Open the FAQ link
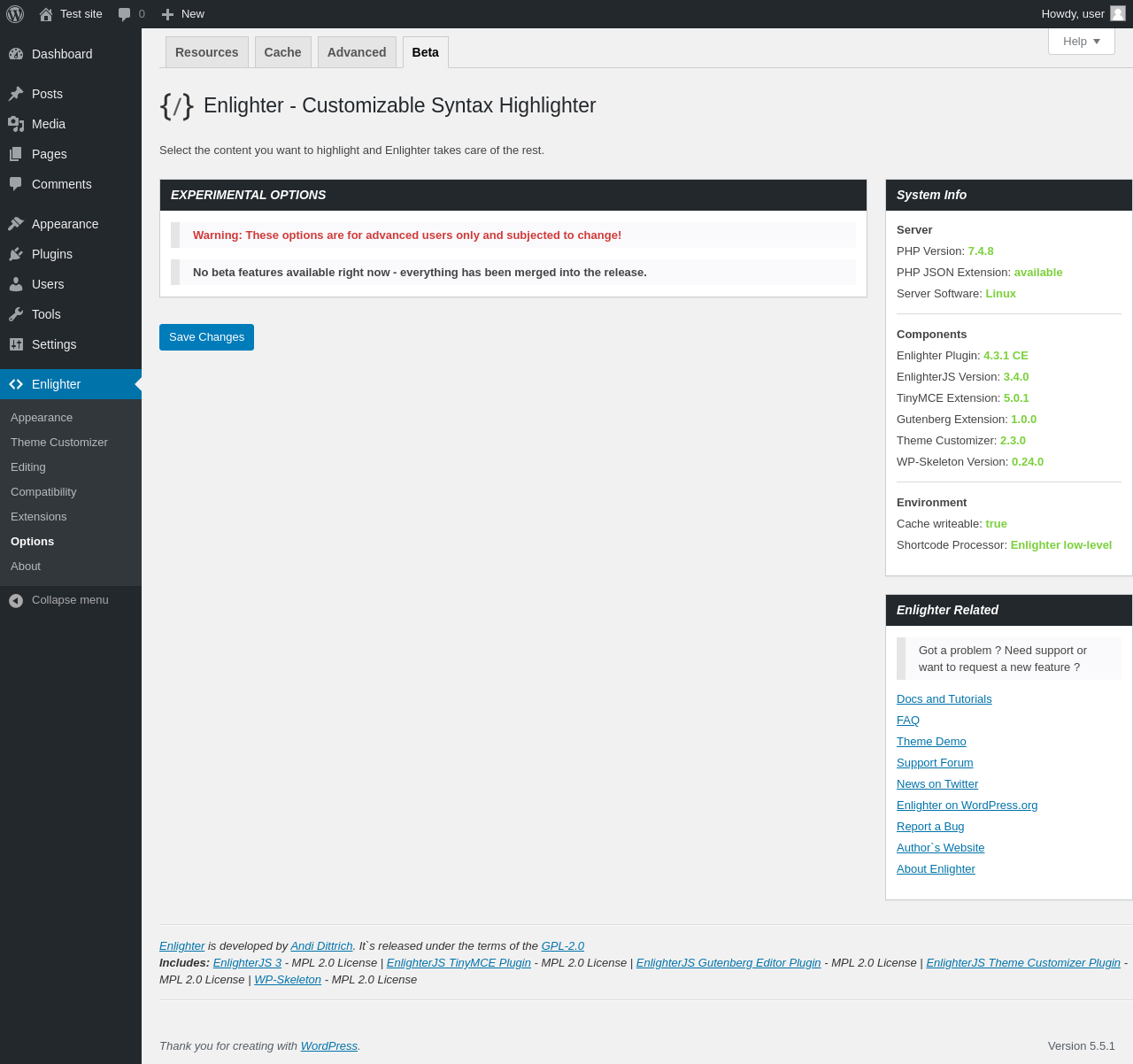The height and width of the screenshot is (1064, 1133). pyautogui.click(x=908, y=721)
